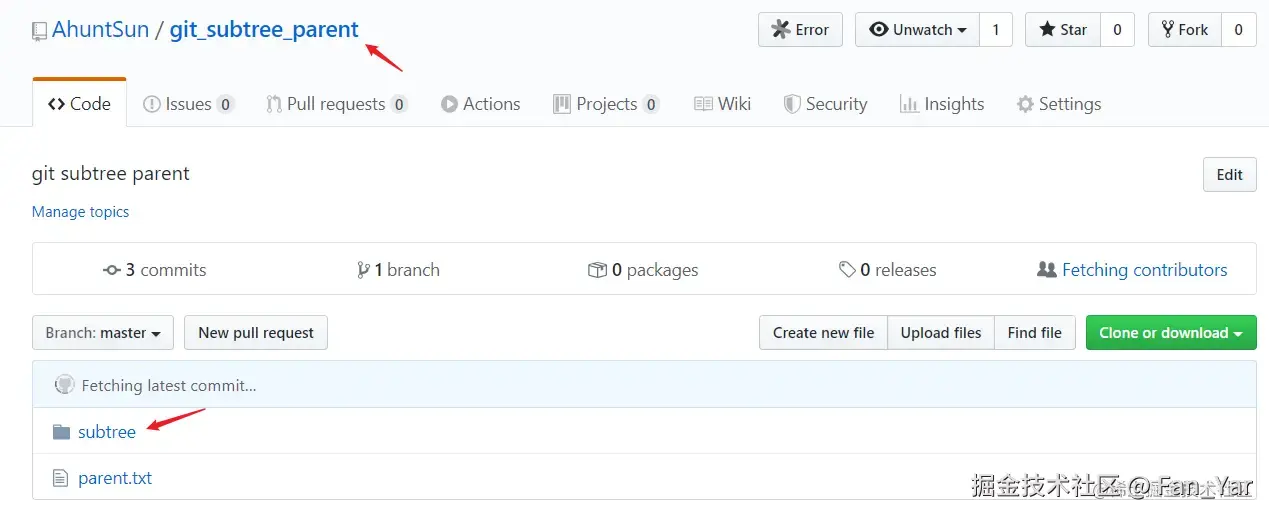Expand the Clone or download menu
1269x516 pixels.
coord(1170,333)
